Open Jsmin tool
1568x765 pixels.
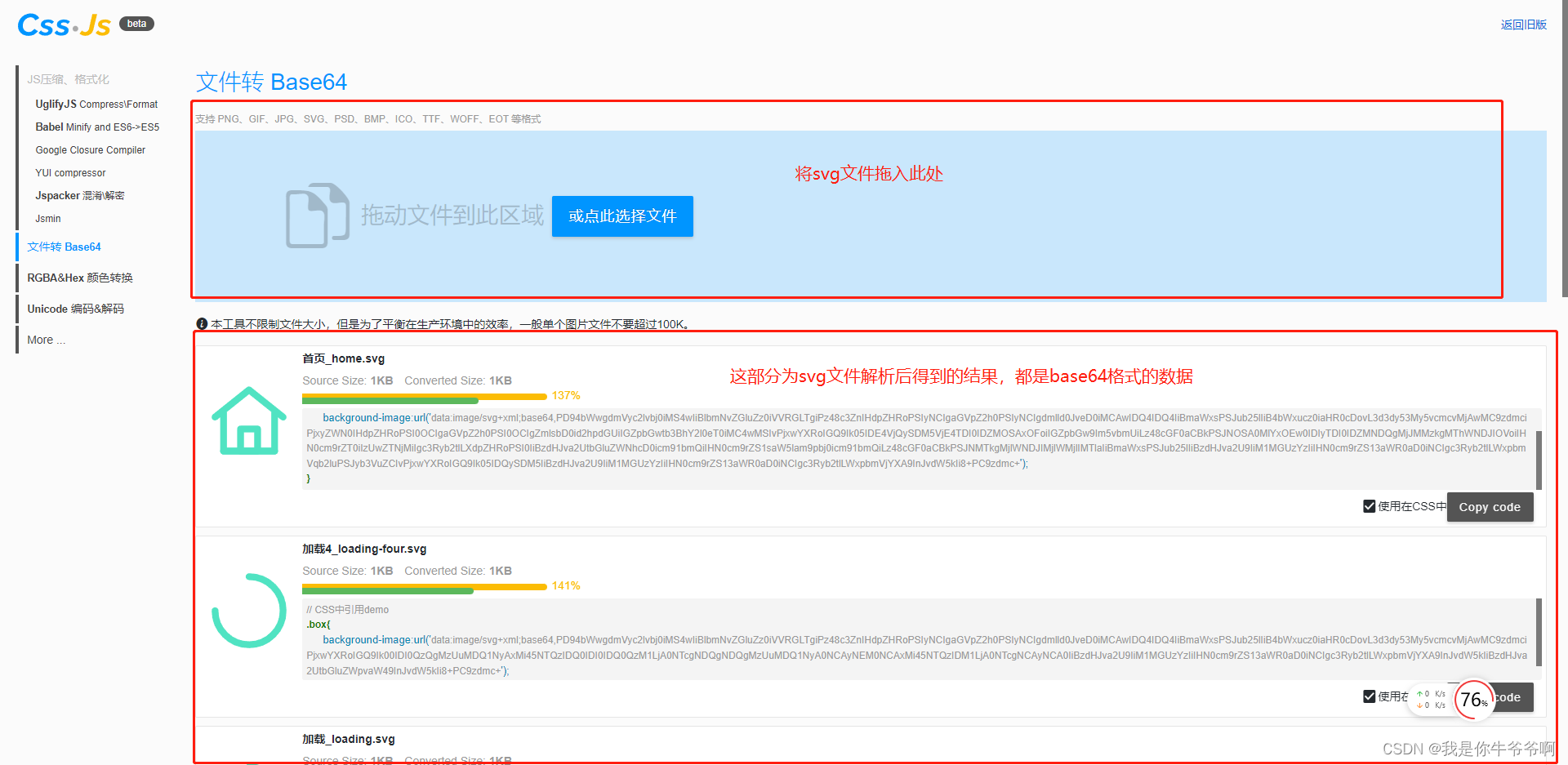click(x=48, y=219)
